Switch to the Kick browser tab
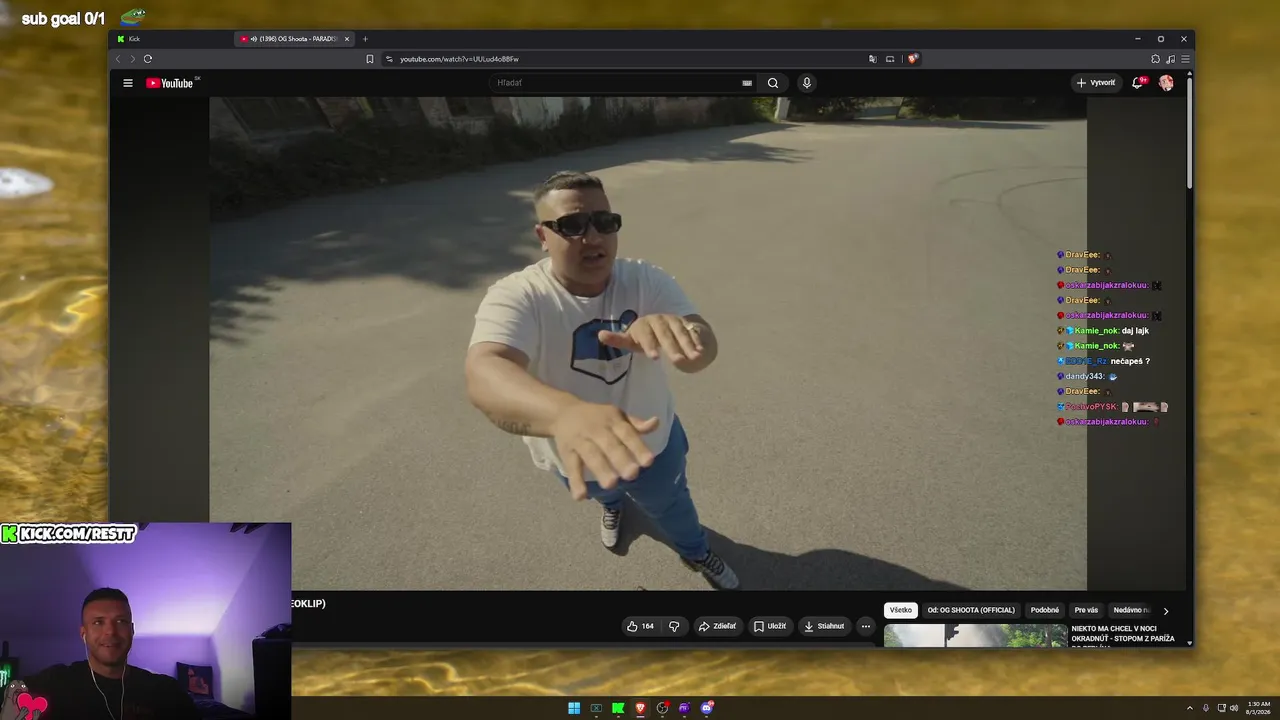Screen dimensions: 1280x720 (171, 39)
